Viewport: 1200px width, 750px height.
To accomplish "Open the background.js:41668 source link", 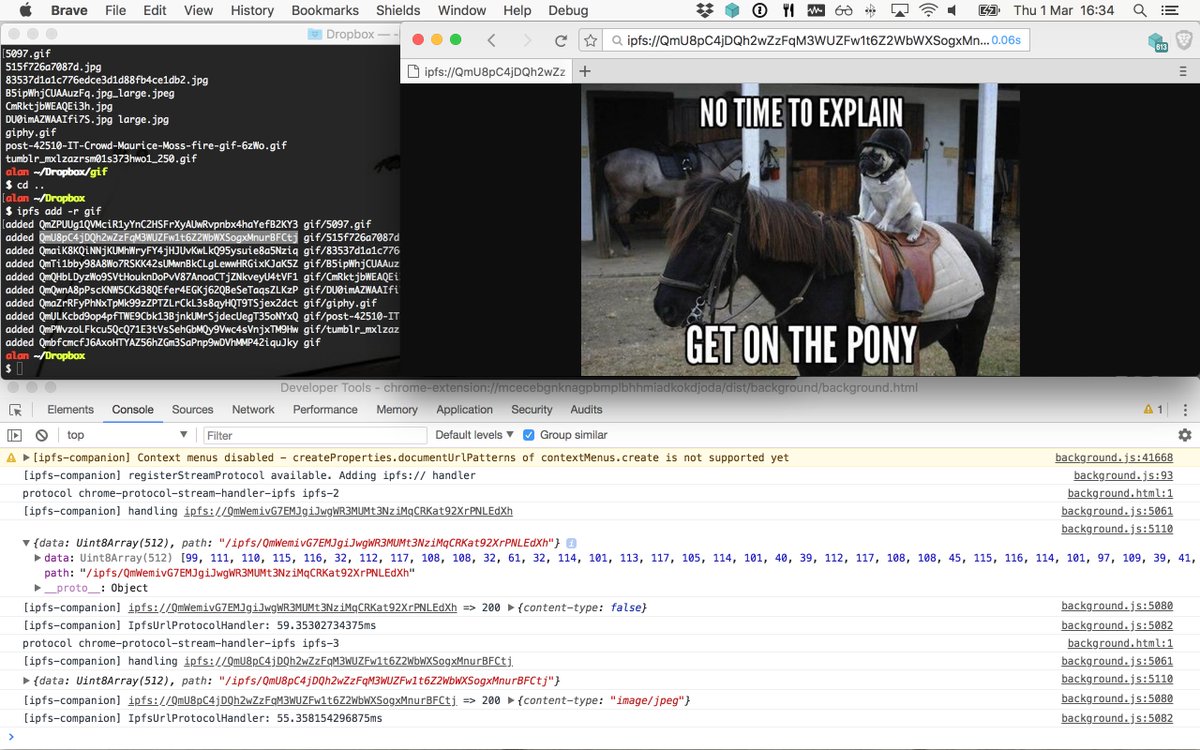I will pyautogui.click(x=1113, y=458).
